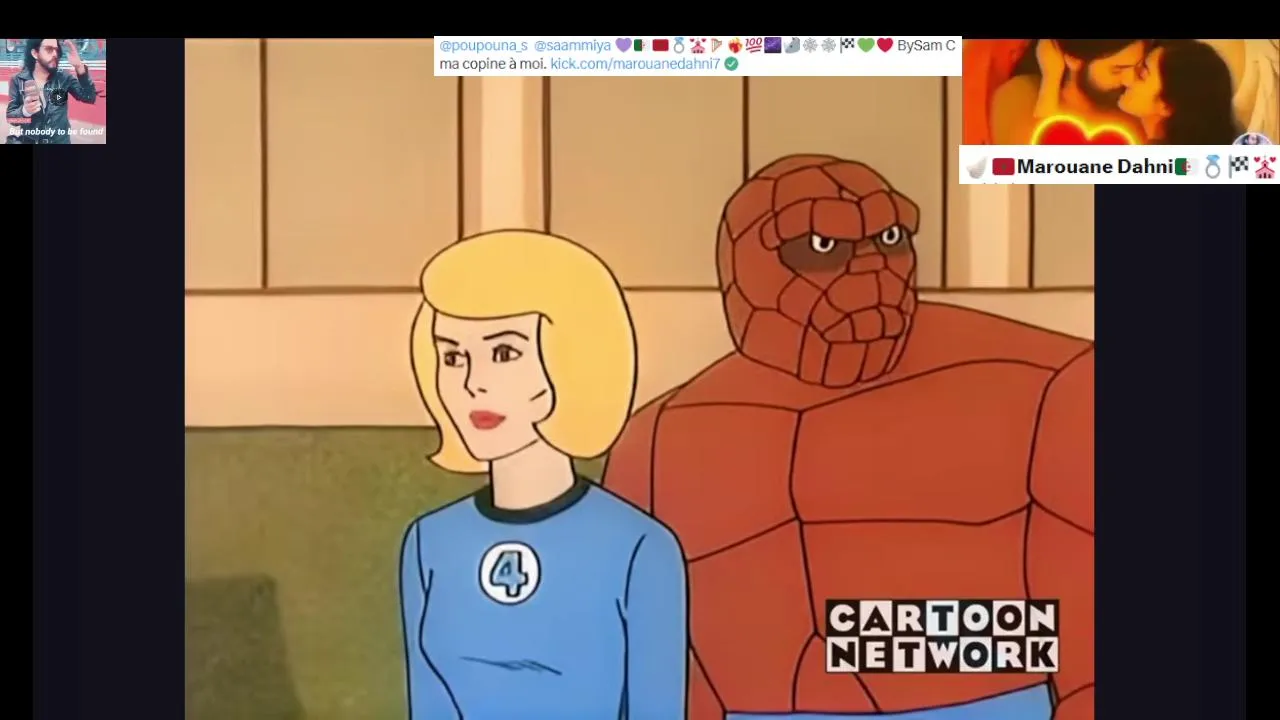The height and width of the screenshot is (720, 1280).
Task: Click the green verified badge
Action: [x=731, y=64]
